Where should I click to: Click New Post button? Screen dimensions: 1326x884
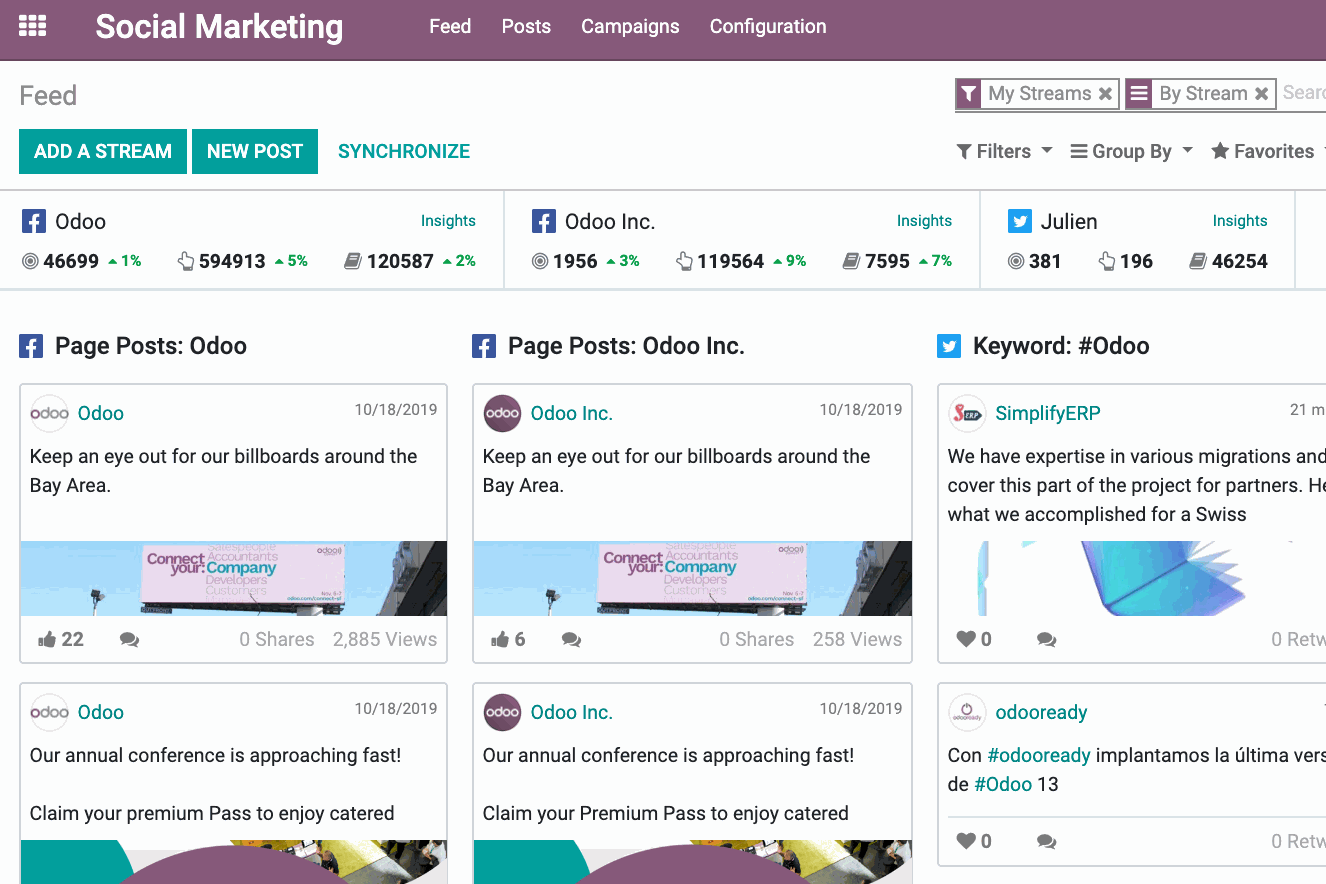point(255,151)
